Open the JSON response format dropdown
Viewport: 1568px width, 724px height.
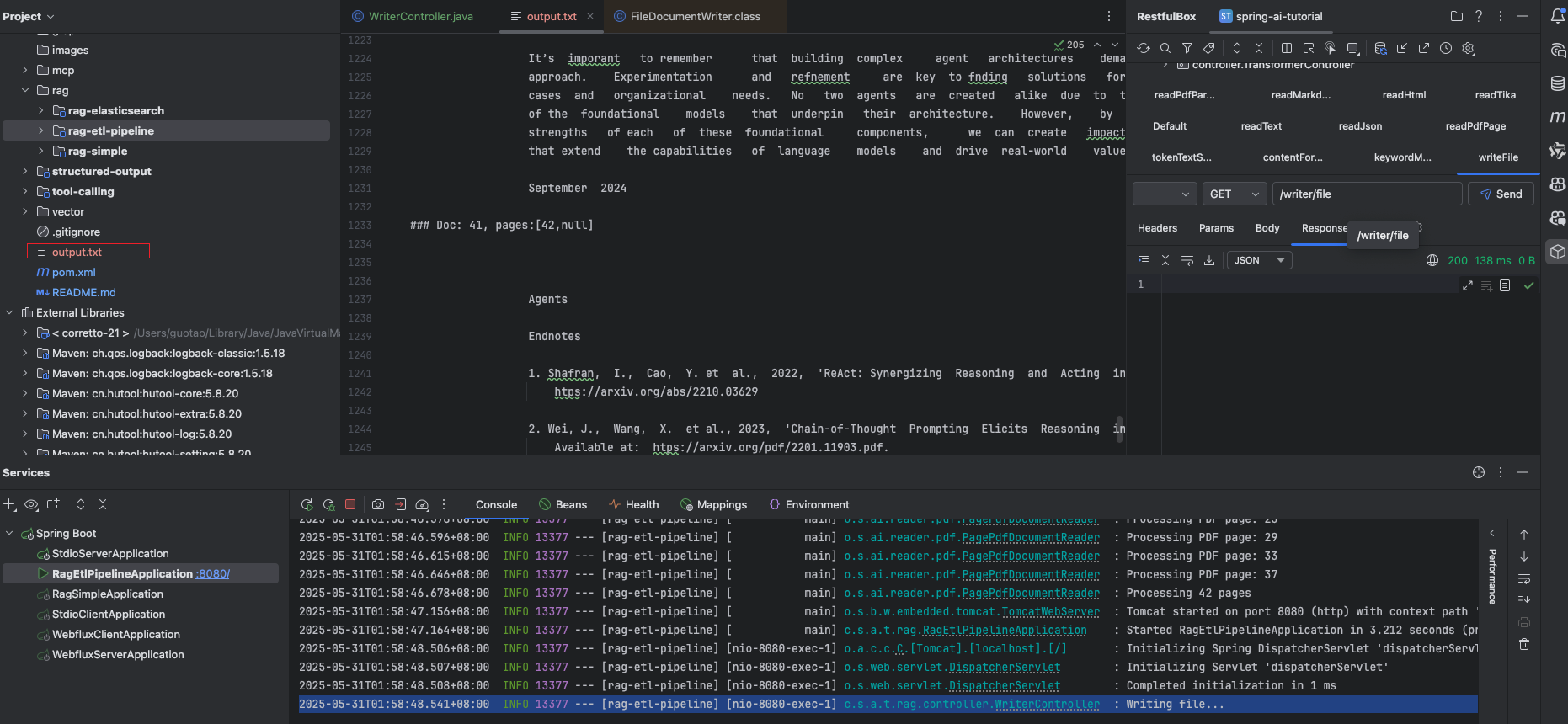click(x=1259, y=260)
